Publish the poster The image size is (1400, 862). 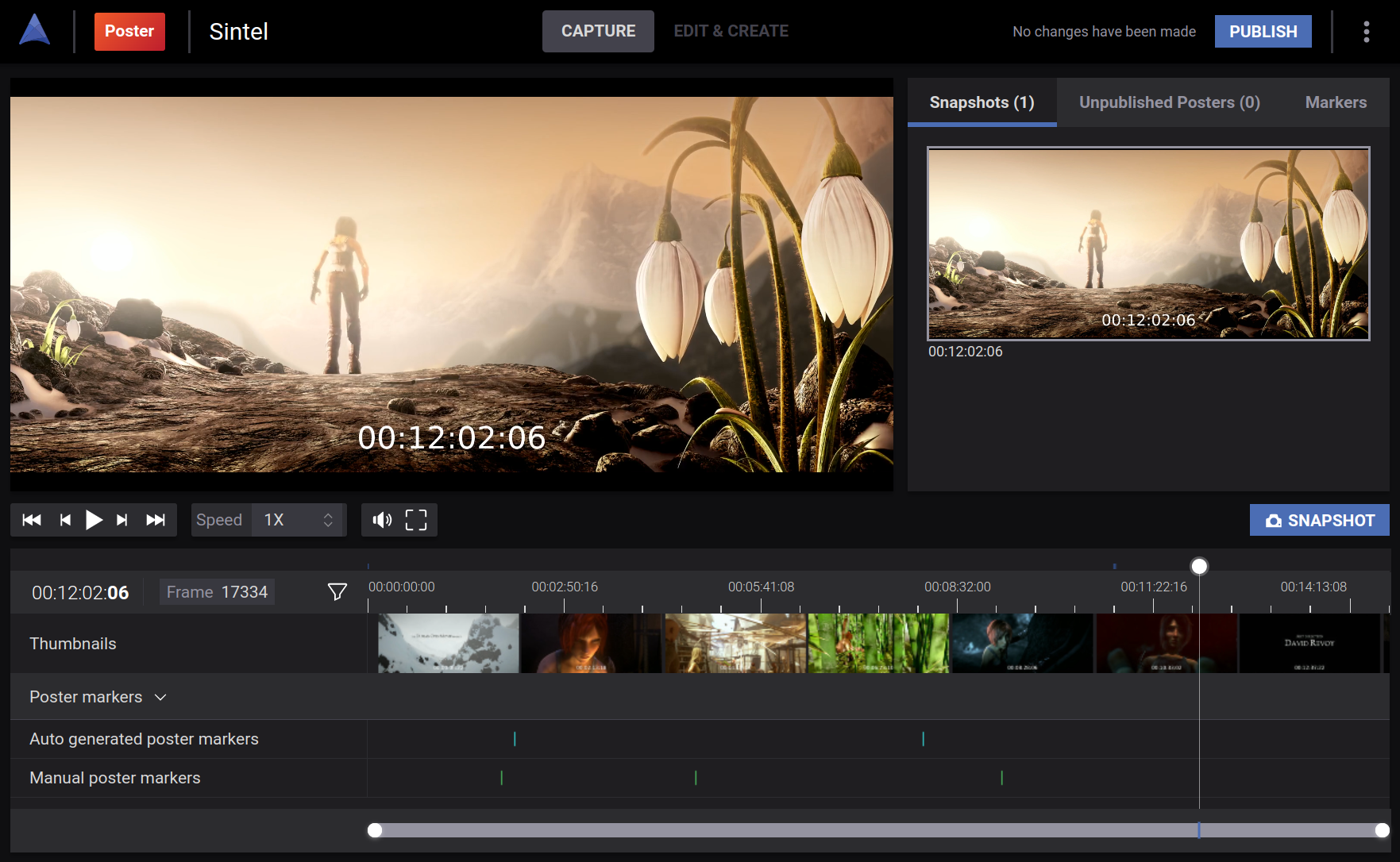point(1263,32)
